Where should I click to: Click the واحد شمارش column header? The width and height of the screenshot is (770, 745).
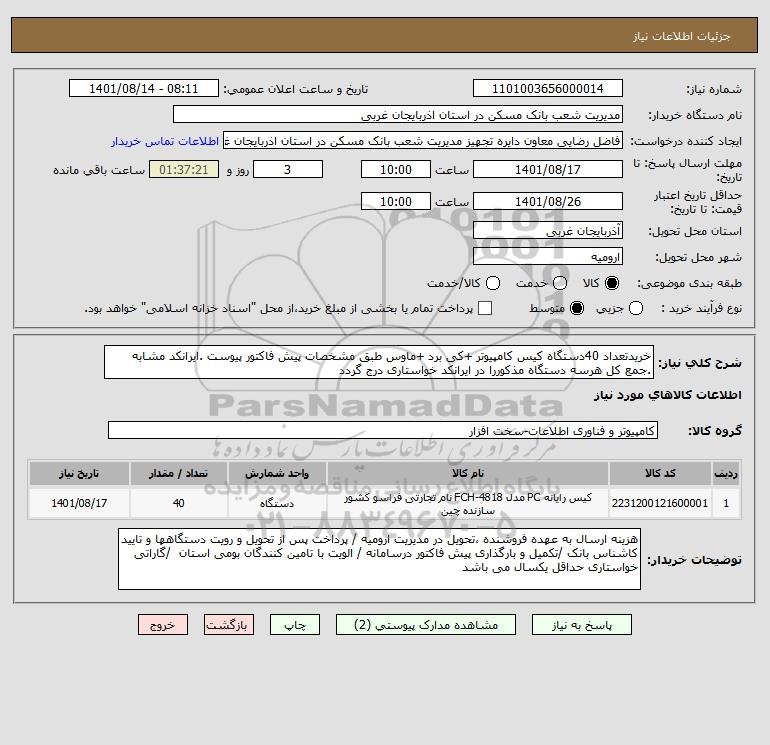277,473
